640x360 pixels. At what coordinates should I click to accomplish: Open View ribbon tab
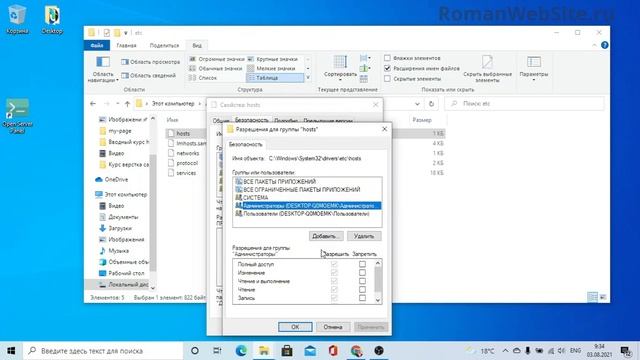[x=197, y=45]
